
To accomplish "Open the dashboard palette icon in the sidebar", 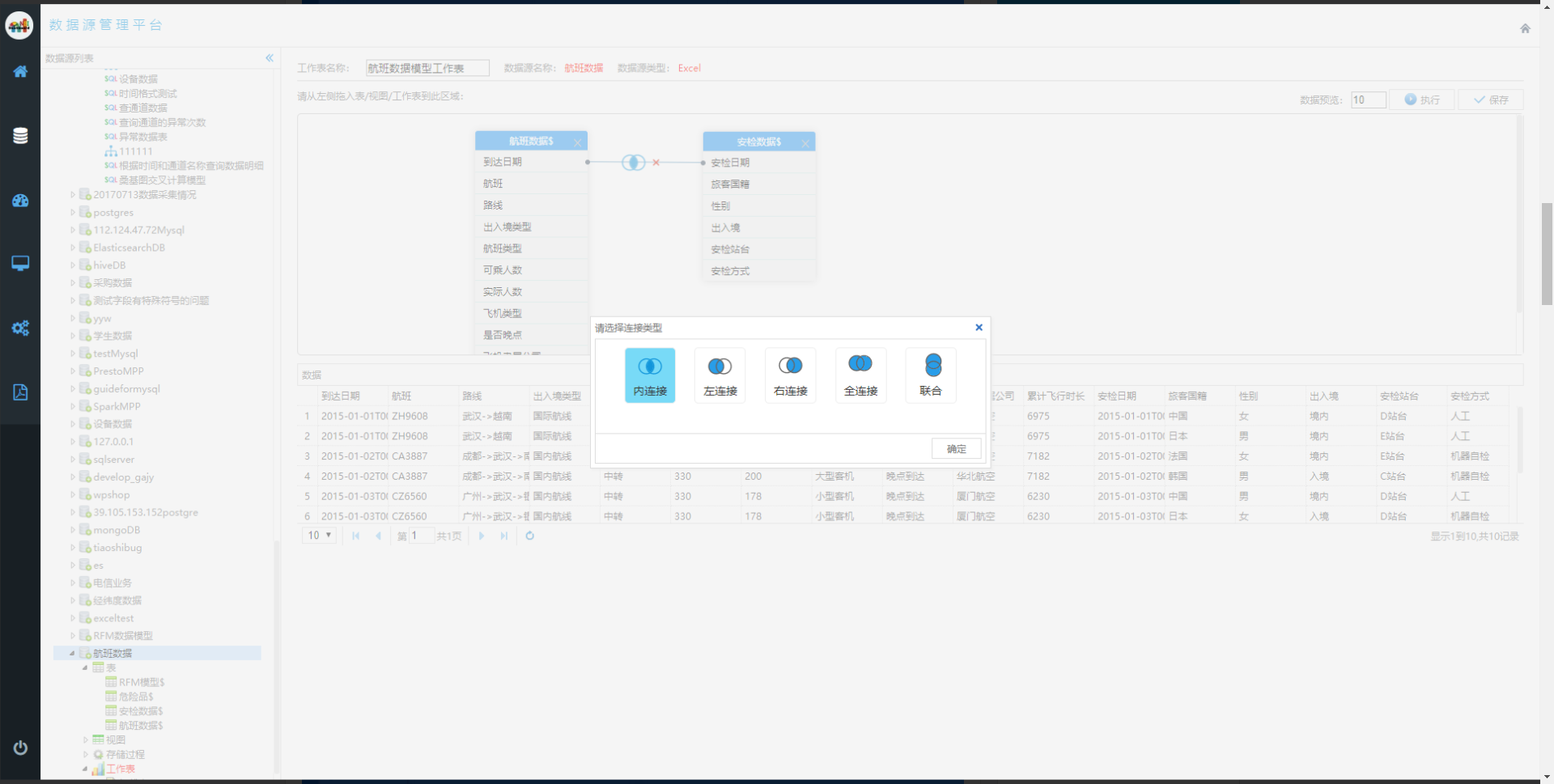I will tap(20, 200).
